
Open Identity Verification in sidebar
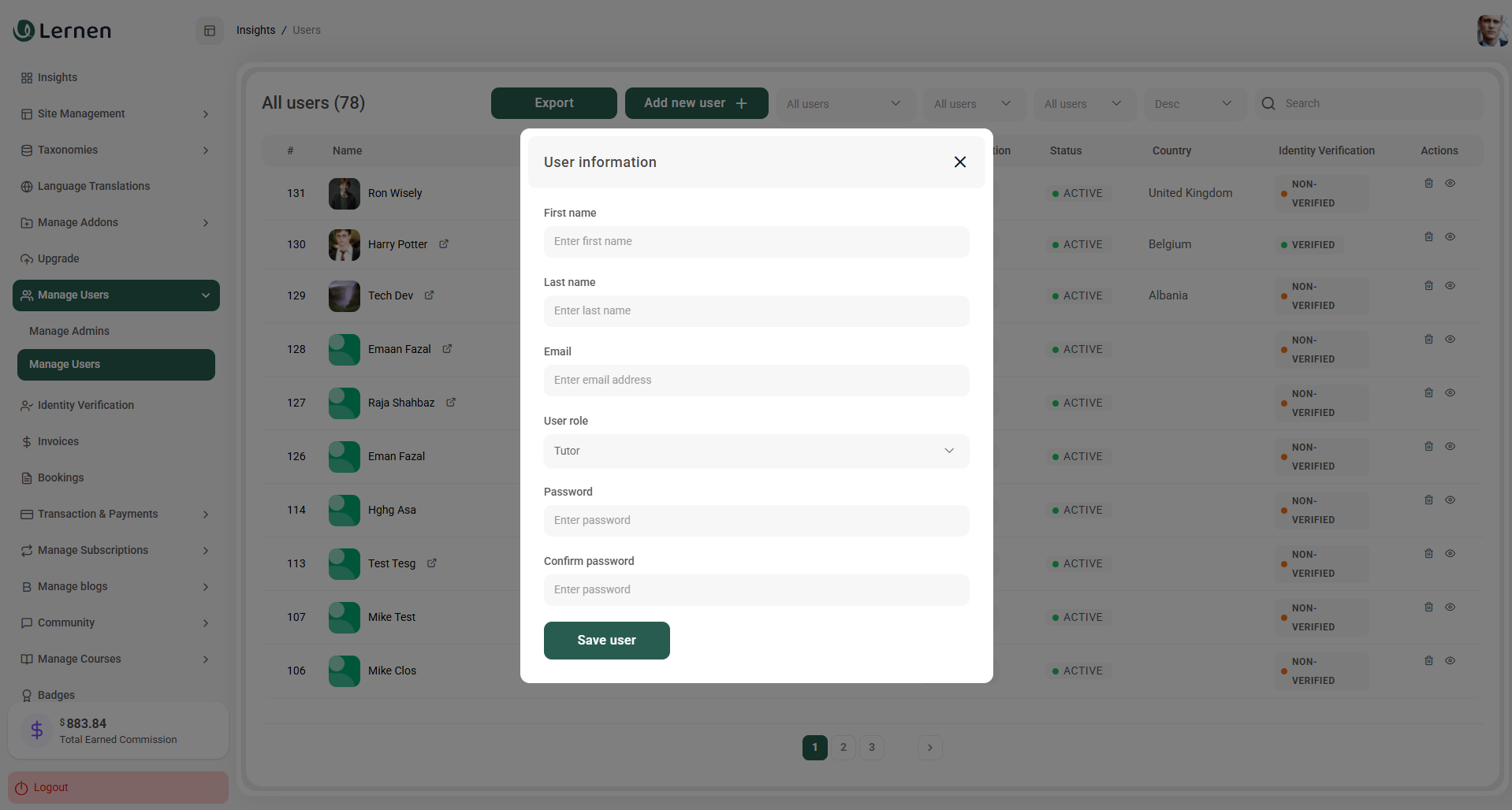tap(85, 406)
